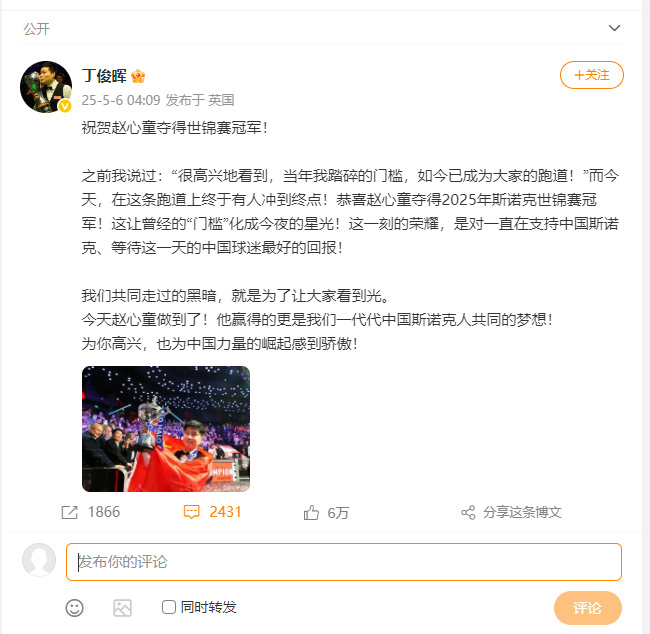Image resolution: width=650 pixels, height=634 pixels.
Task: Click the gray default commenter avatar
Action: (x=39, y=560)
